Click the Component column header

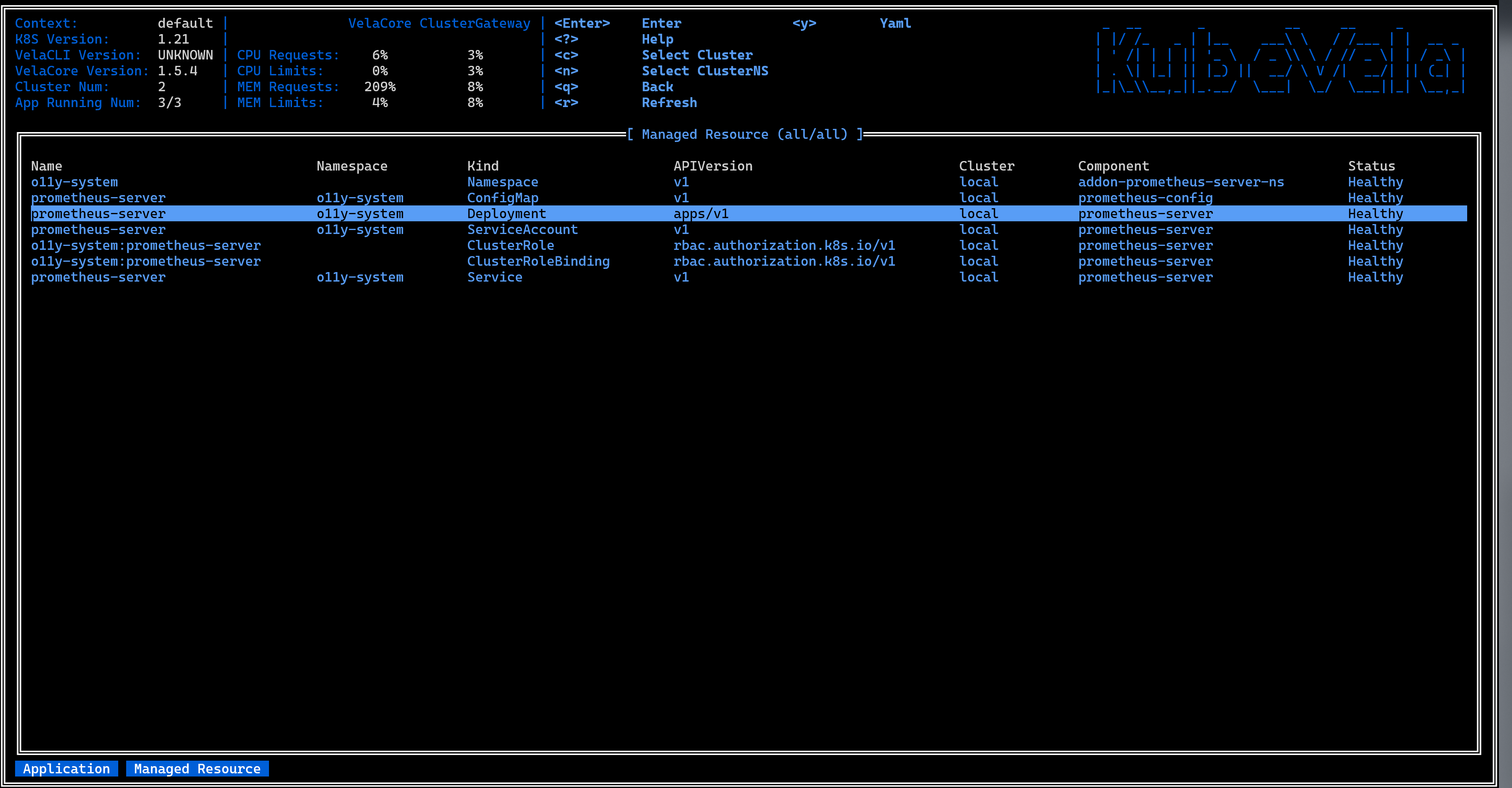click(1113, 166)
